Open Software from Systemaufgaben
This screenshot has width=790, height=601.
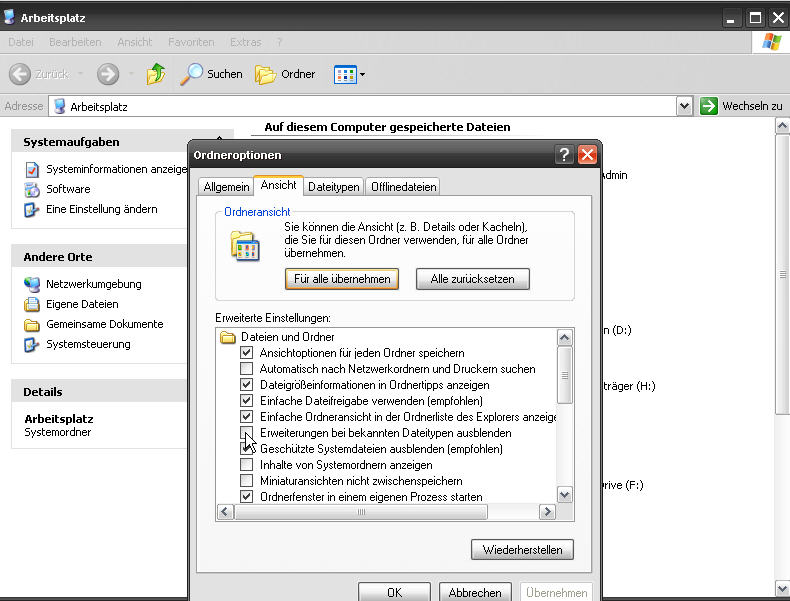tap(67, 189)
